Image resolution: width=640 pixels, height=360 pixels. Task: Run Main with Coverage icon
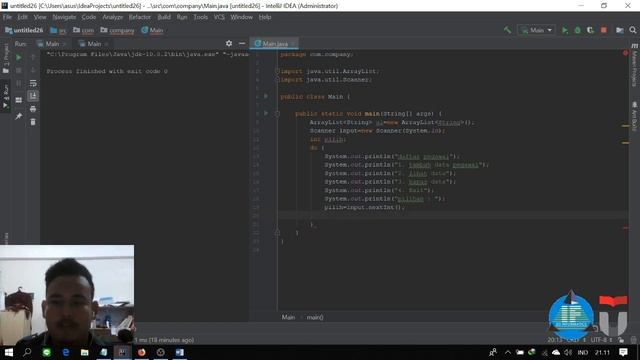[x=590, y=30]
